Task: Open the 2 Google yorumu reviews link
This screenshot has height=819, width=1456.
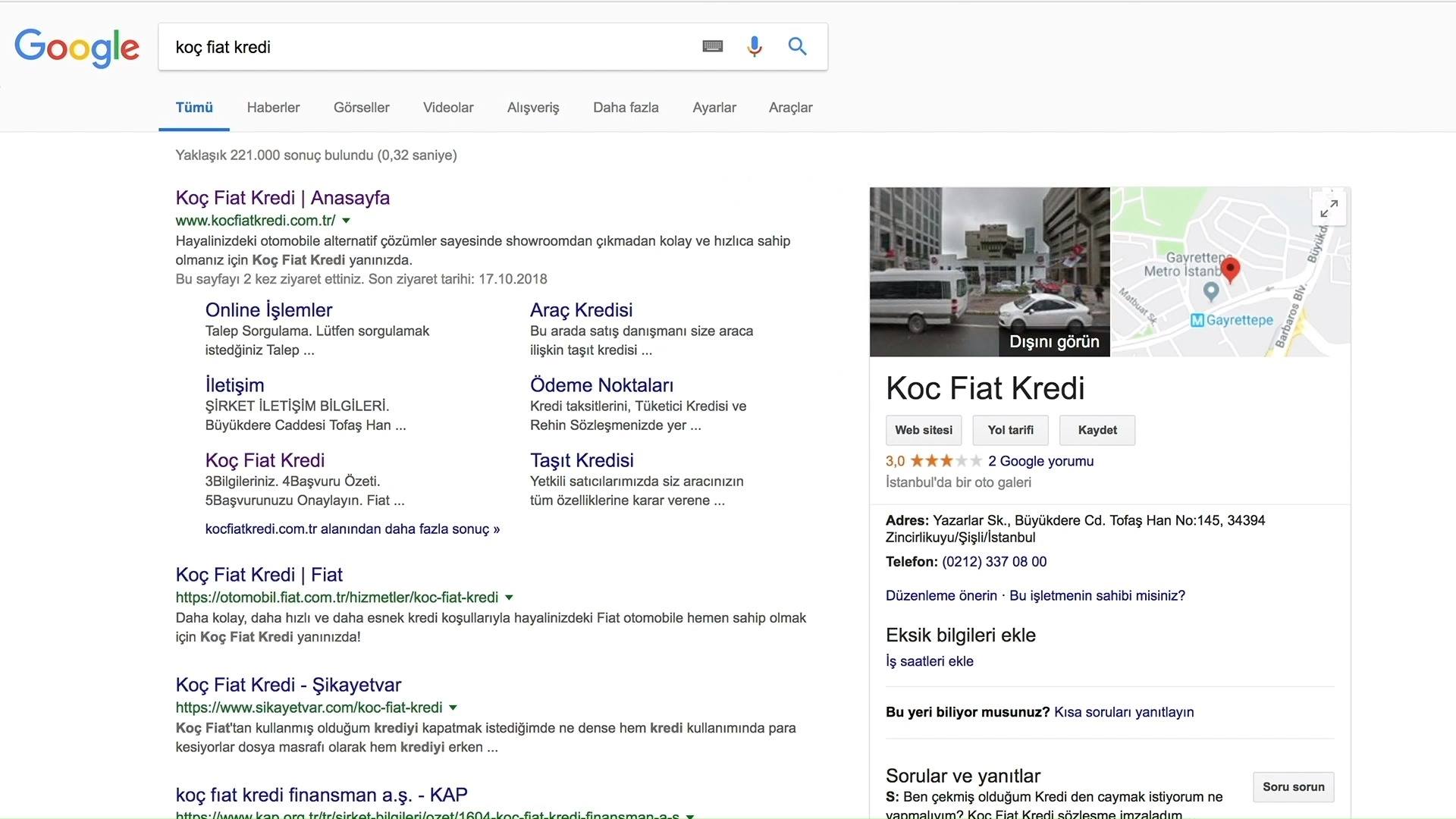Action: click(1040, 461)
